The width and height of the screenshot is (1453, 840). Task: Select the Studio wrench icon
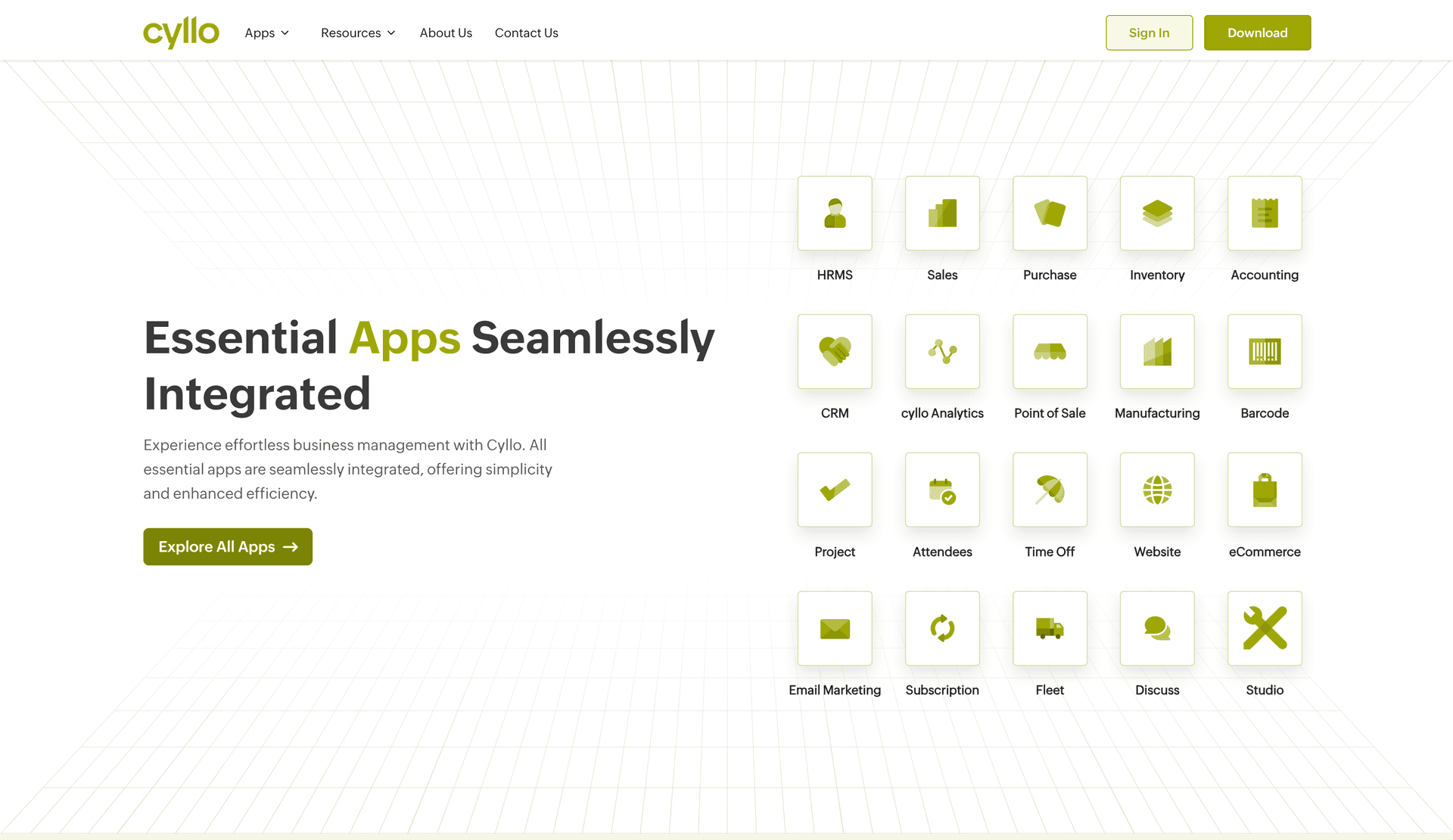click(x=1264, y=628)
